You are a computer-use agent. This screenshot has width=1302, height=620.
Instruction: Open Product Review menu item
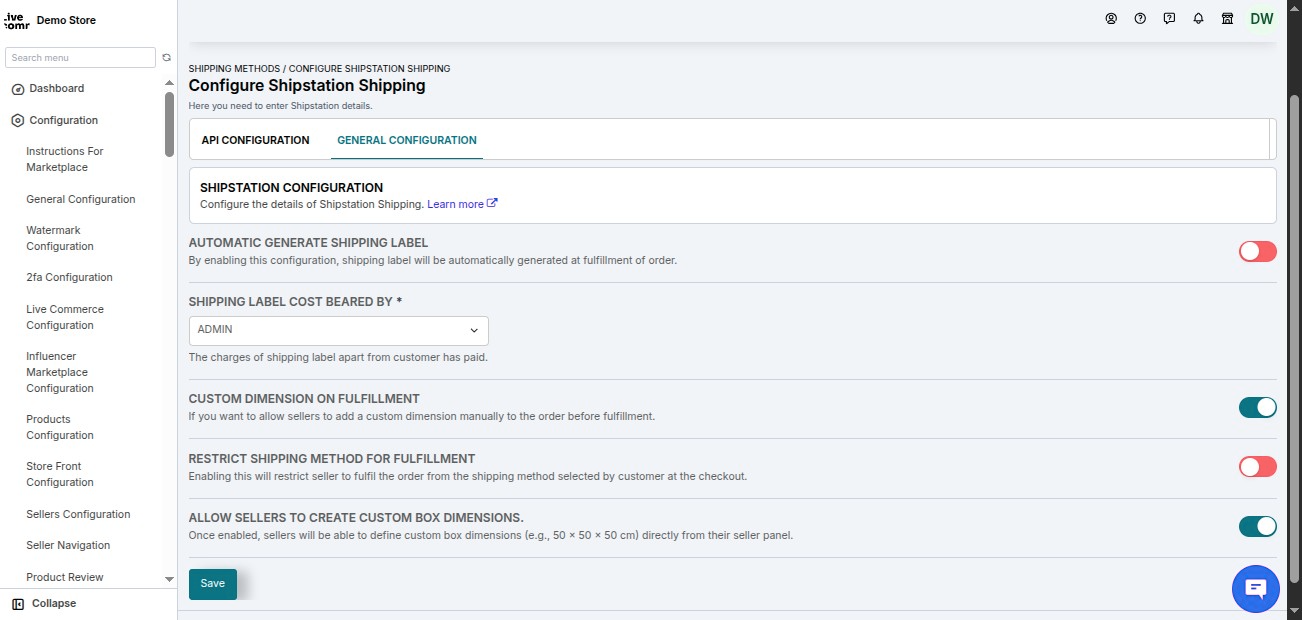65,578
